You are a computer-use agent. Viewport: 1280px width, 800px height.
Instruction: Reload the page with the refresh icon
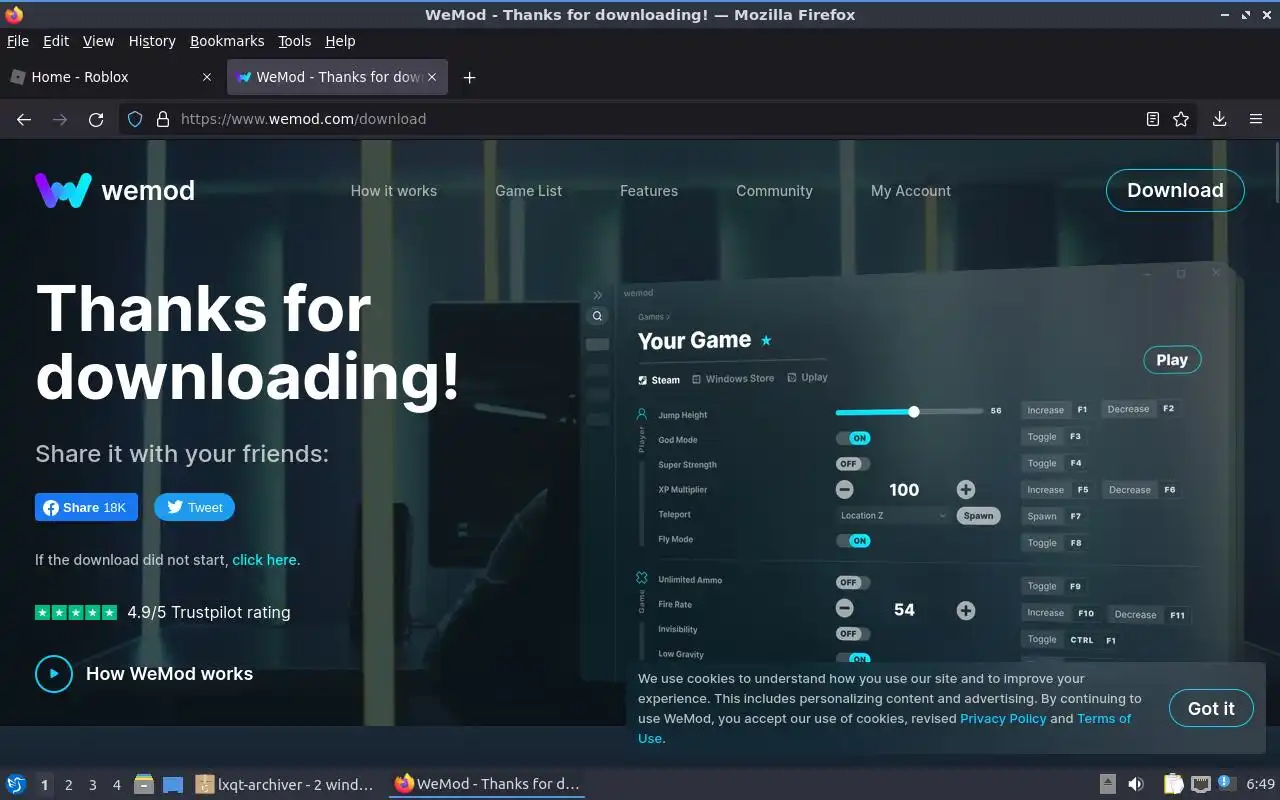pos(96,119)
